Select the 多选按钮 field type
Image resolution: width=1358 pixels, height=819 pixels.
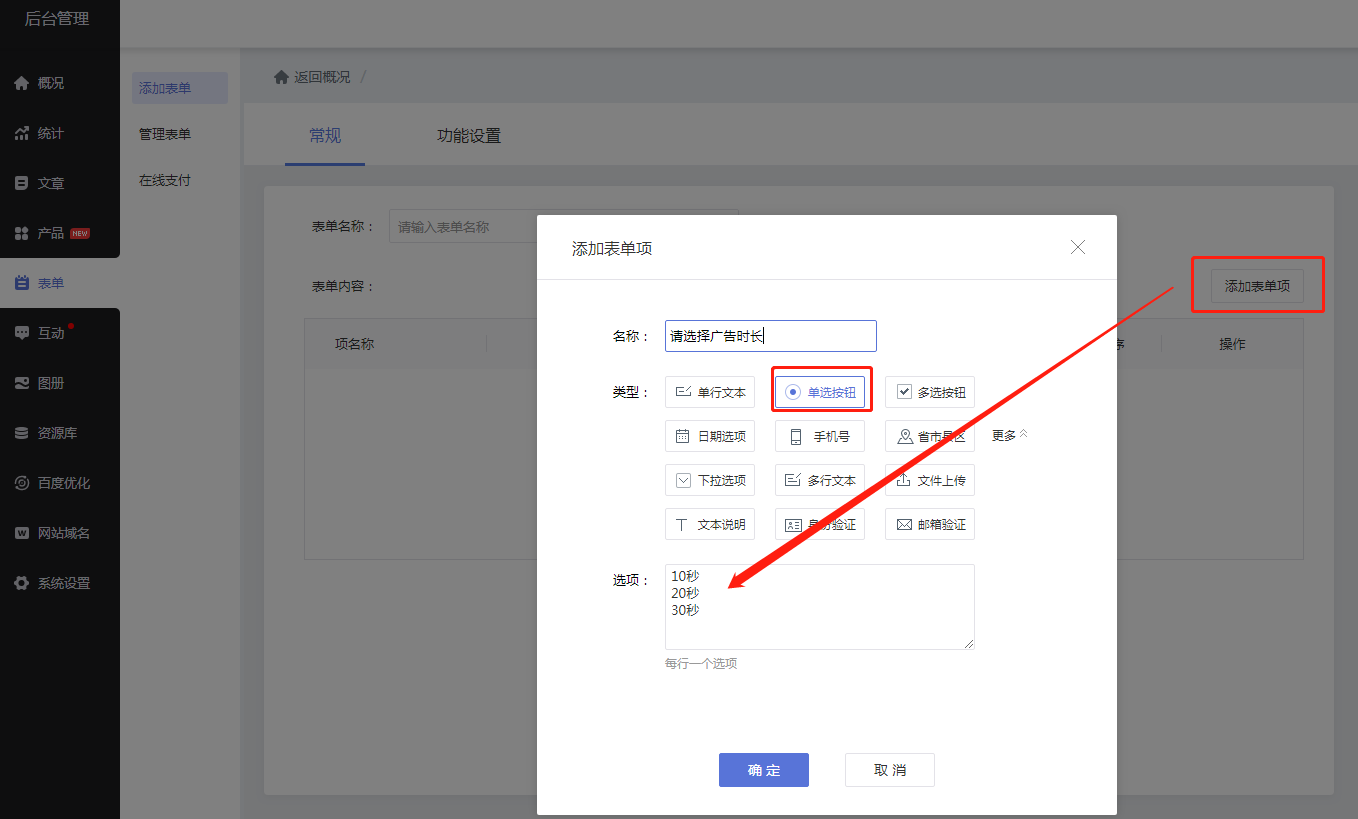click(930, 392)
